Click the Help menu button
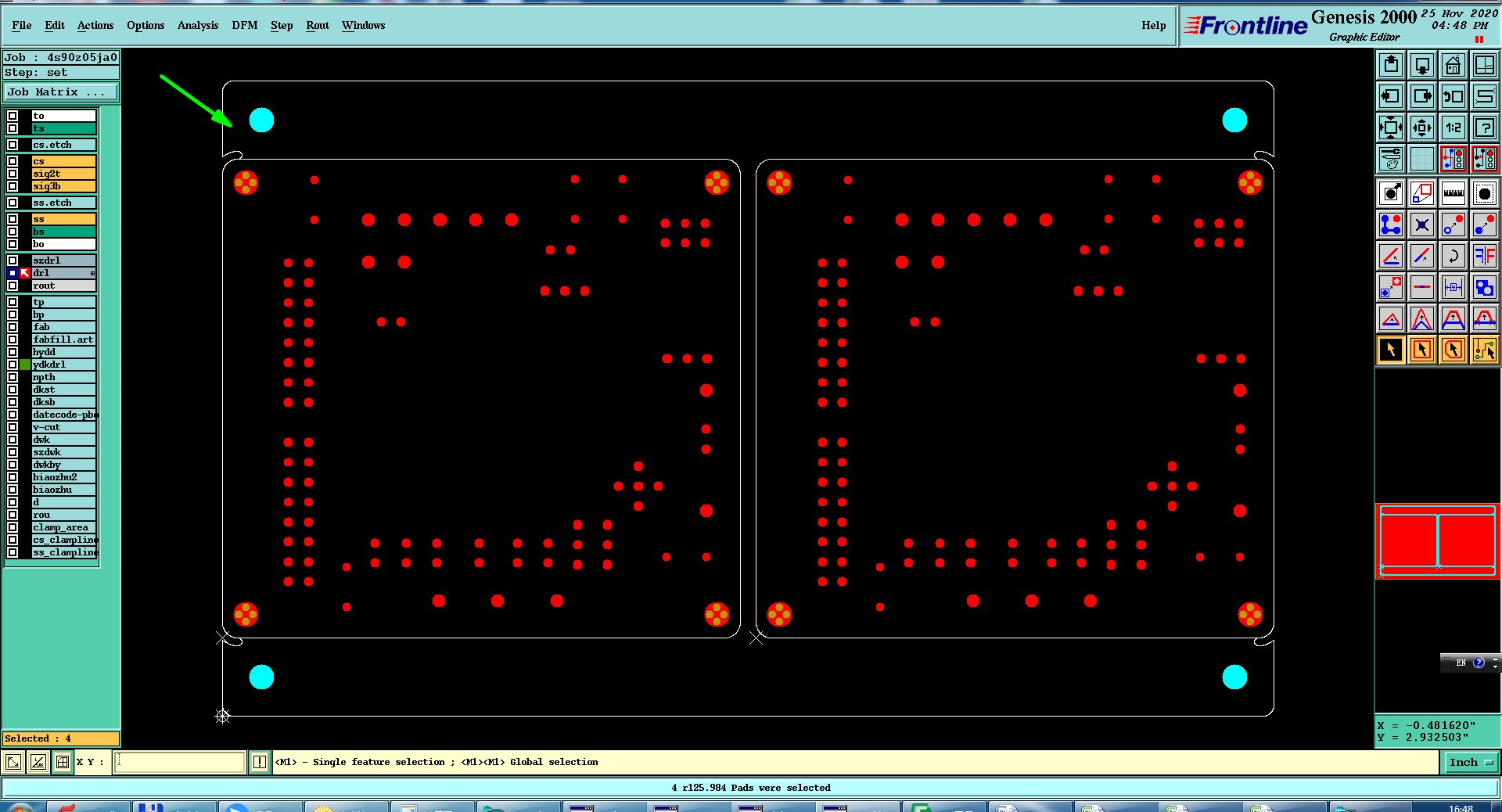Image resolution: width=1502 pixels, height=812 pixels. [x=1153, y=25]
